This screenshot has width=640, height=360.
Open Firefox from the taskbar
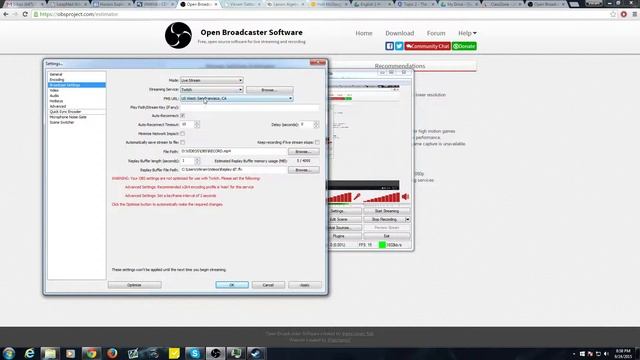pos(112,353)
